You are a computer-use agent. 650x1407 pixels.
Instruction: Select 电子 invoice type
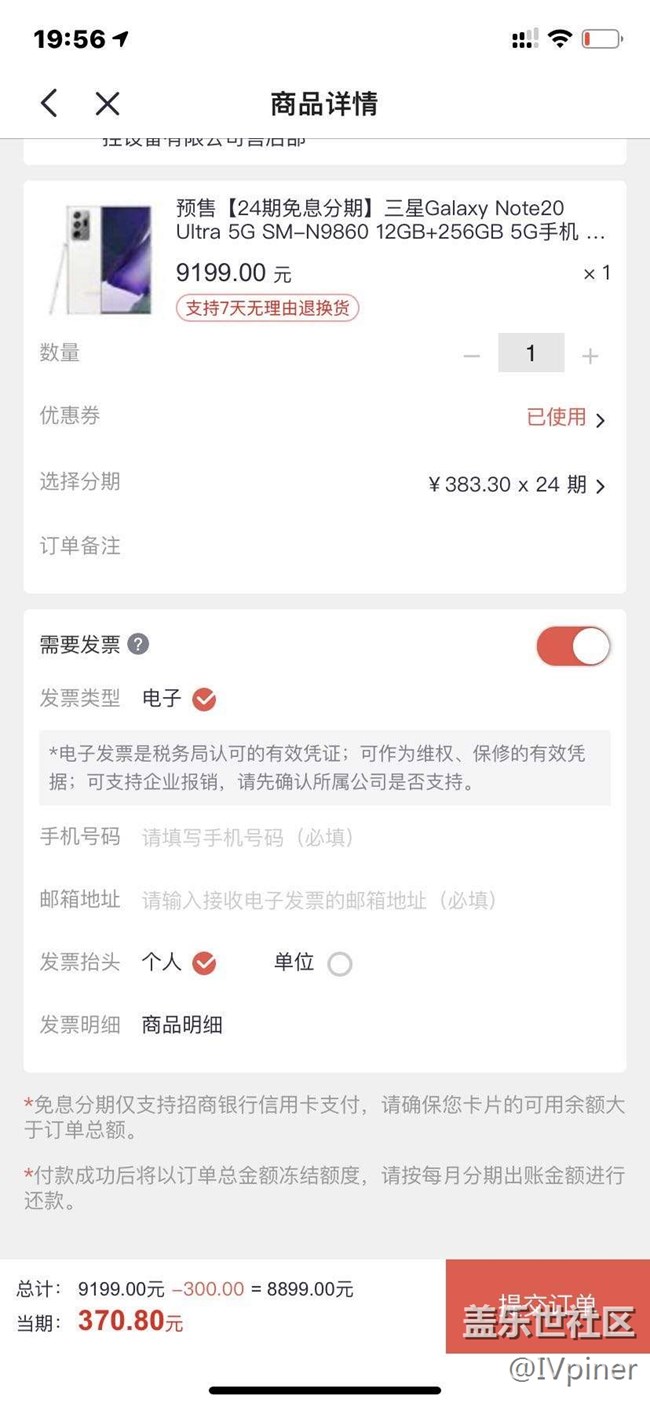tap(204, 699)
